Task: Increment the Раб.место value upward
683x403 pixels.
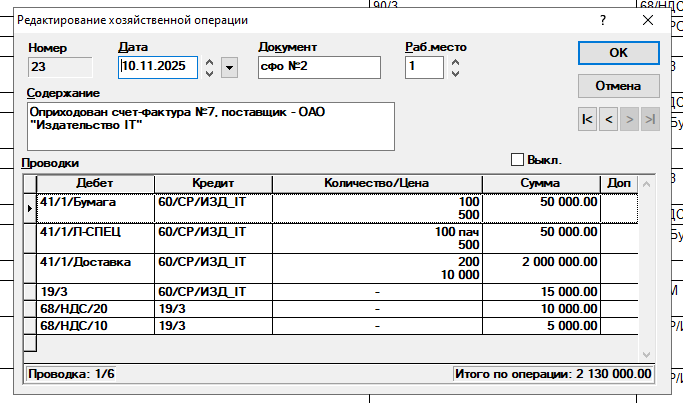Action: pyautogui.click(x=456, y=61)
